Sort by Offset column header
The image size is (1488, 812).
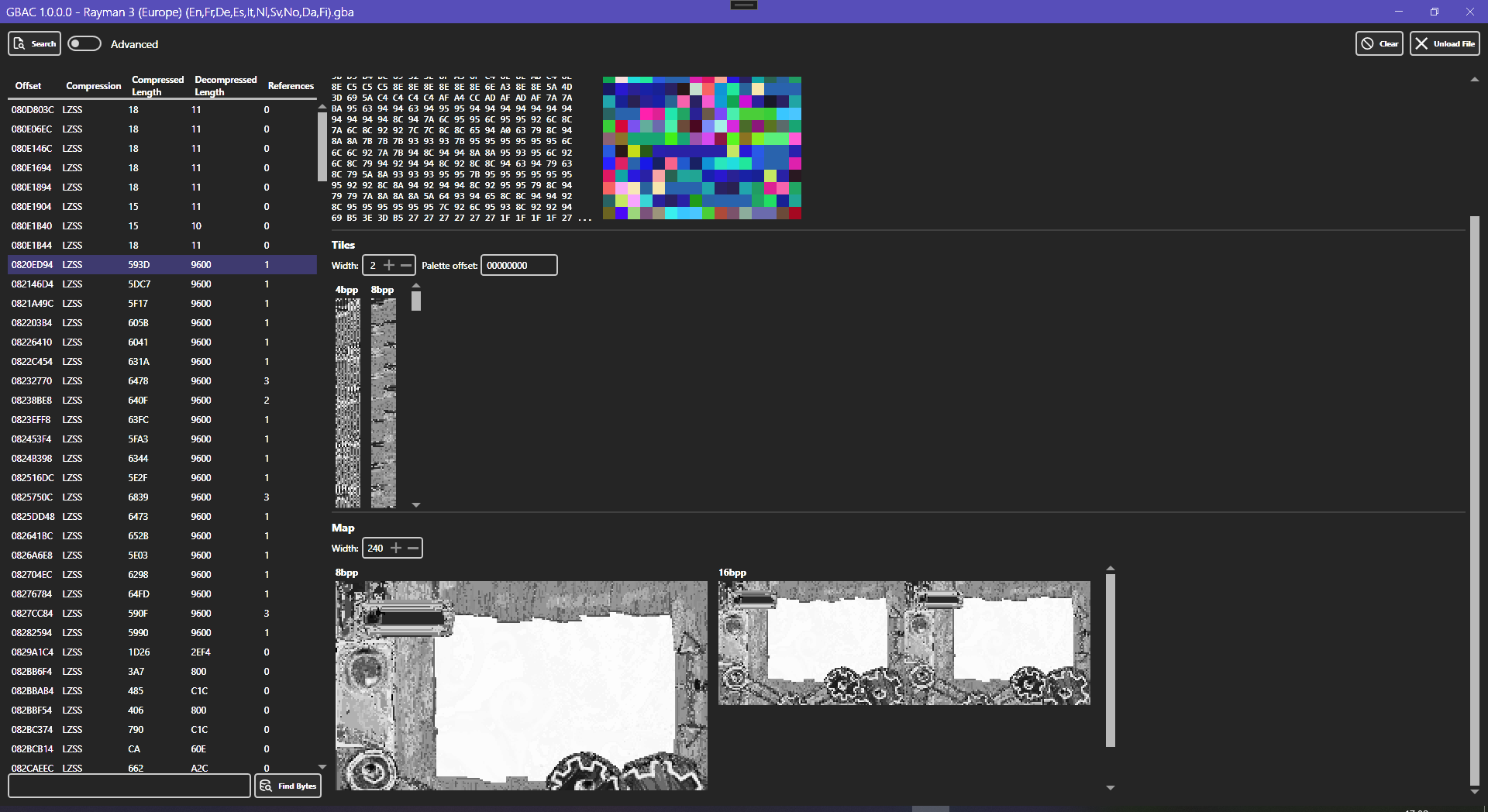[x=29, y=86]
